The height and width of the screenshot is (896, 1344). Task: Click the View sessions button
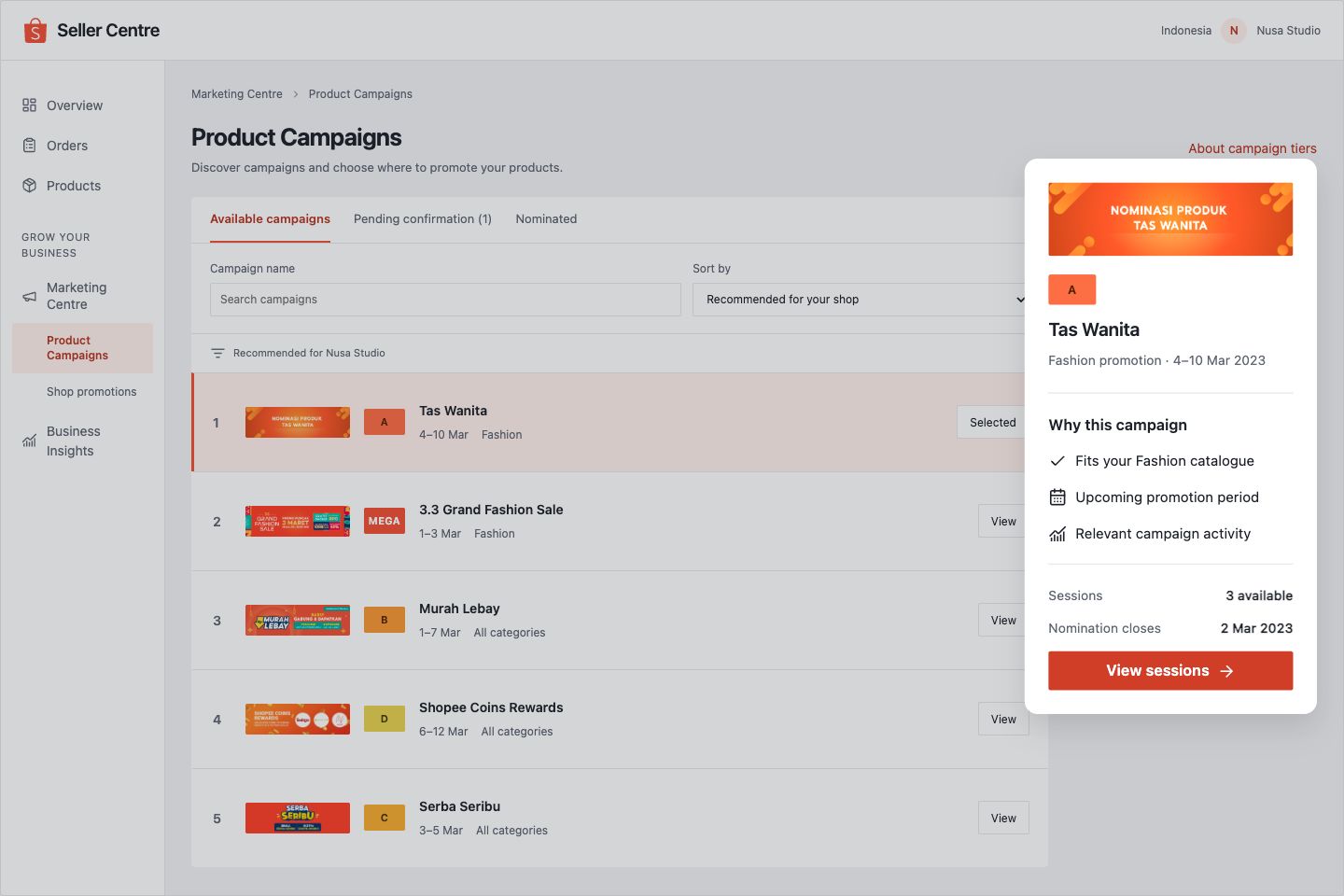point(1170,671)
